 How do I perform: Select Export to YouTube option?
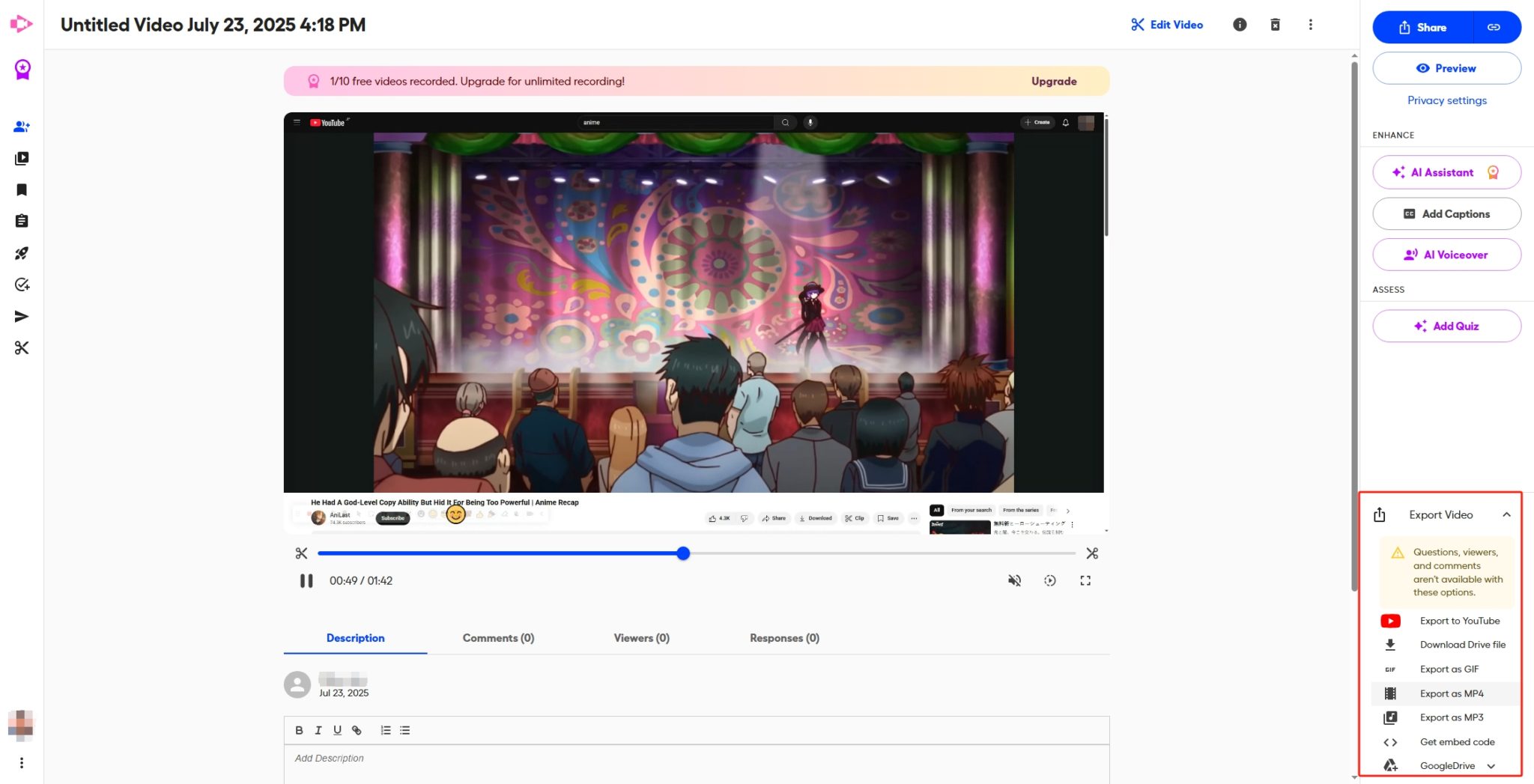pyautogui.click(x=1460, y=620)
